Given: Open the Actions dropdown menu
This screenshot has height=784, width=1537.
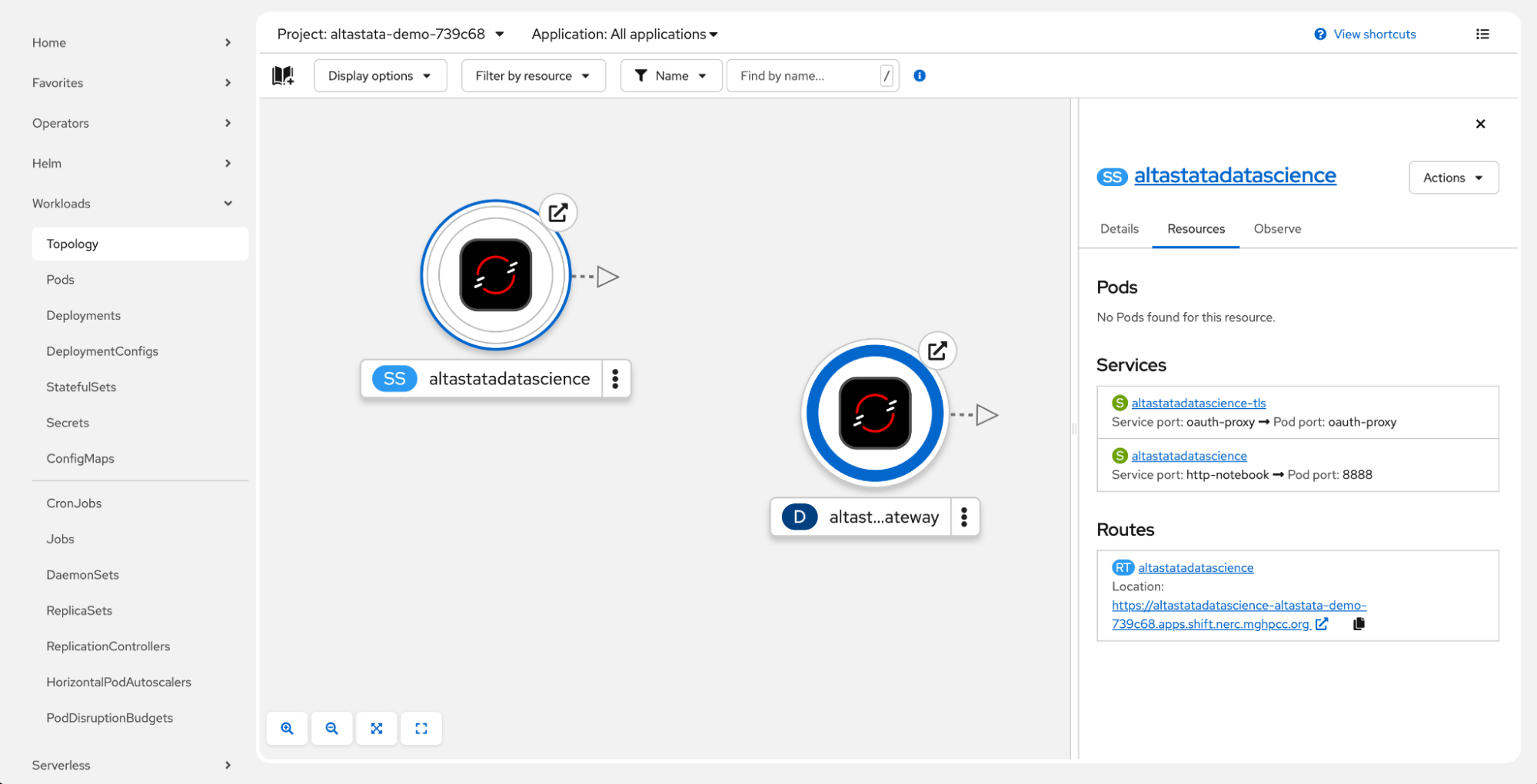Looking at the screenshot, I should 1452,178.
